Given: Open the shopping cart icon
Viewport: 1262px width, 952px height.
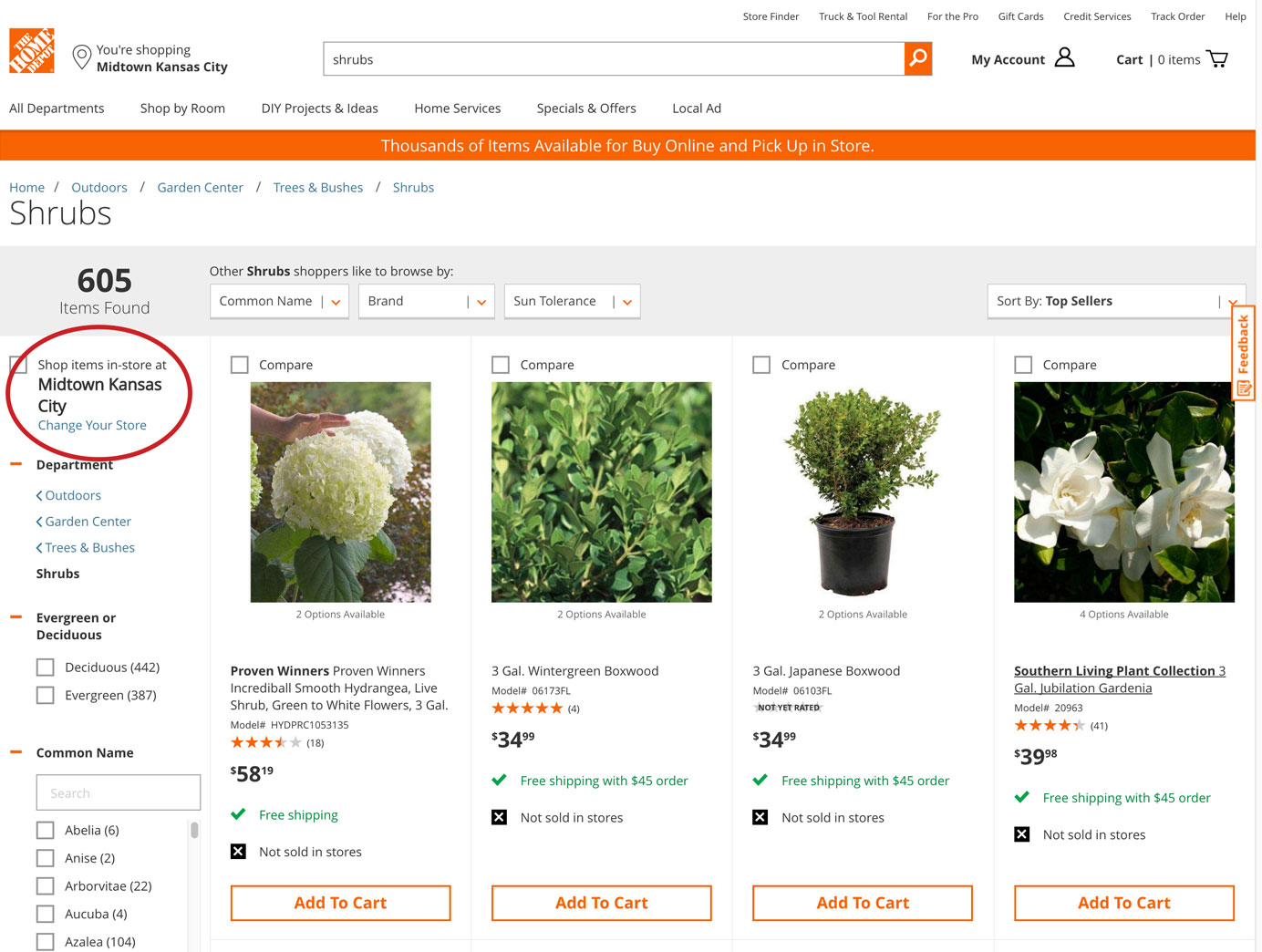Looking at the screenshot, I should pos(1217,59).
